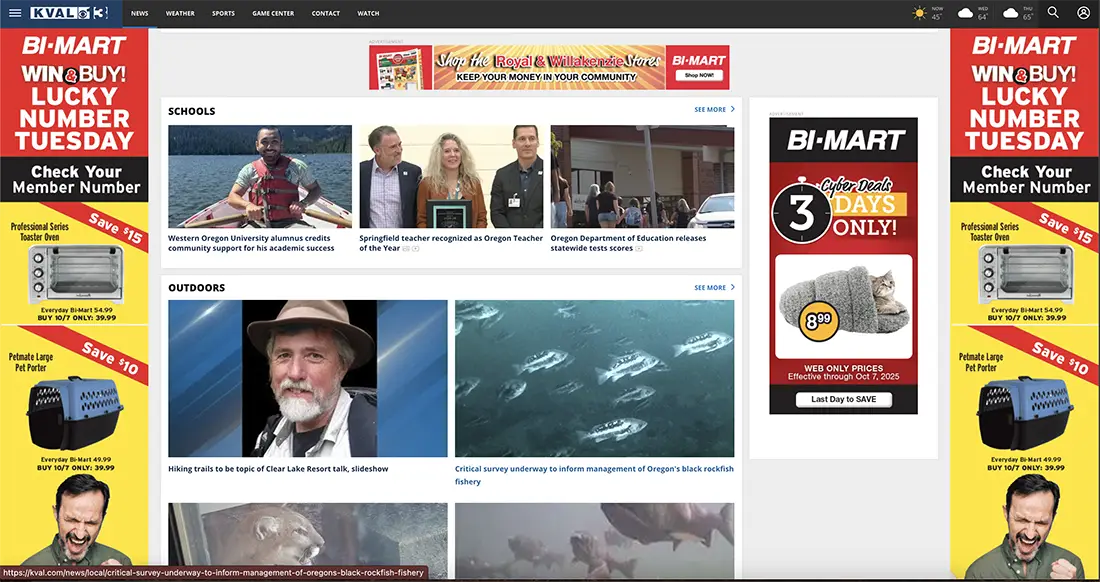Click the rockfish underwater thumbnail

tap(594, 379)
